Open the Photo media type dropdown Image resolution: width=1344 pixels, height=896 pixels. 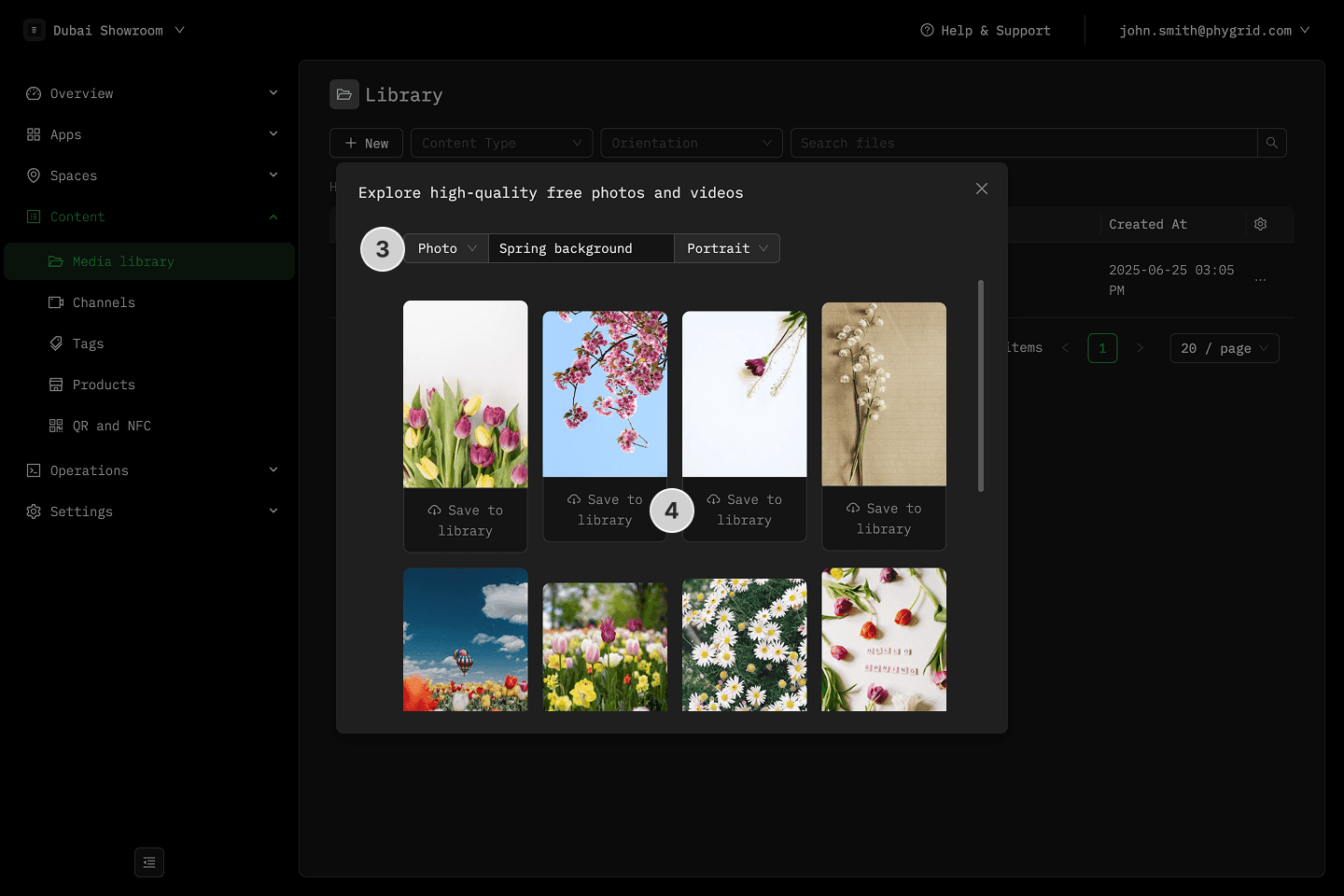point(447,248)
